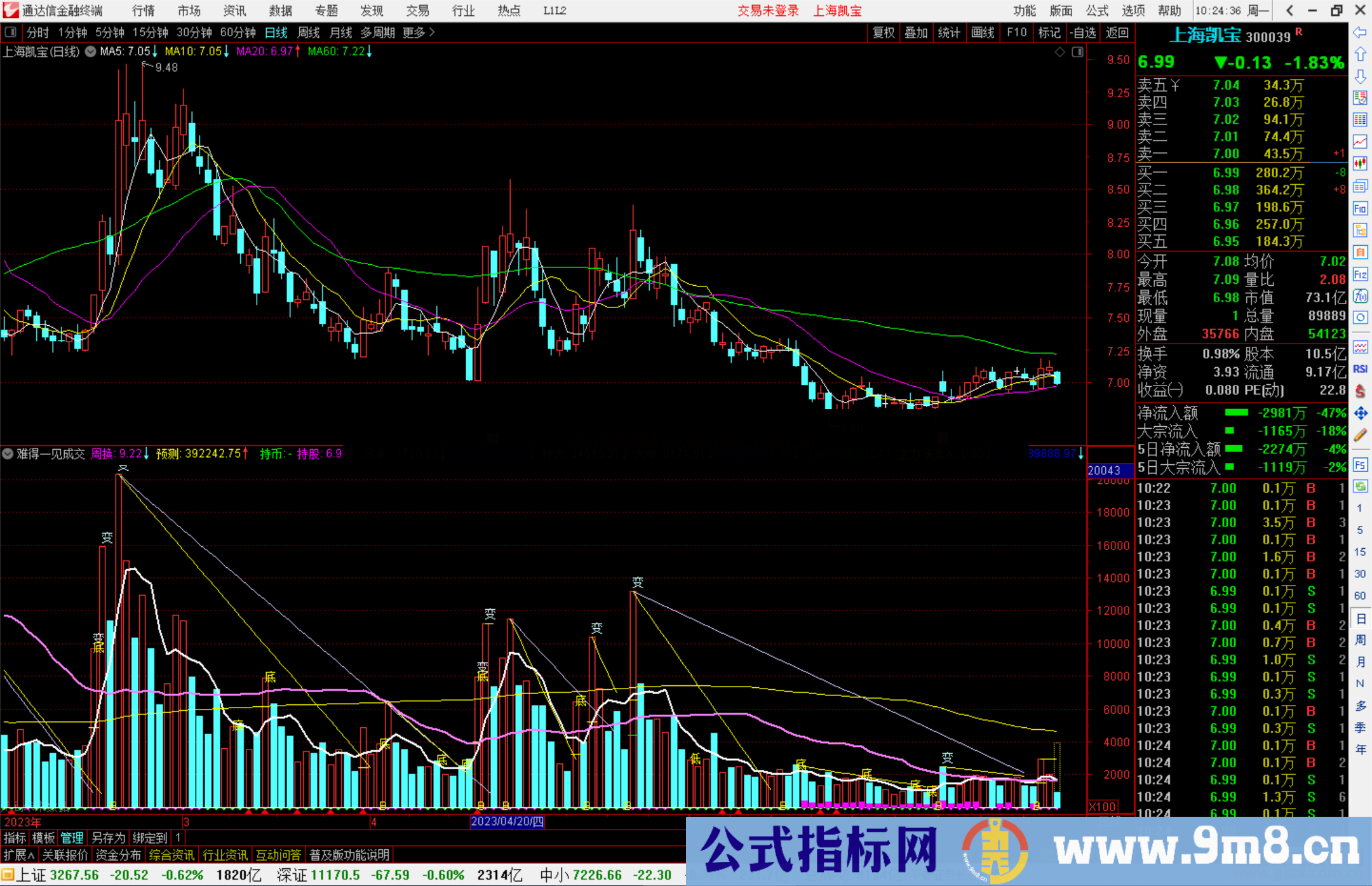Click the 交易未登录 link
Image resolution: width=1372 pixels, height=886 pixels.
pyautogui.click(x=768, y=11)
